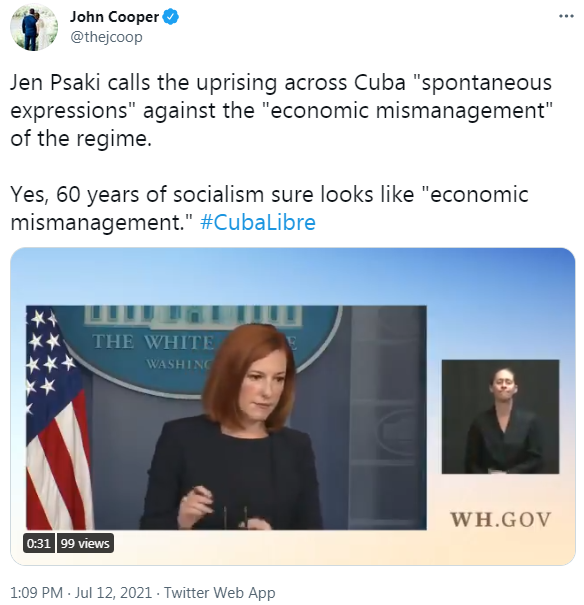Click the Jul 12, 2021 date
Screen dimensions: 584x605
[x=113, y=592]
